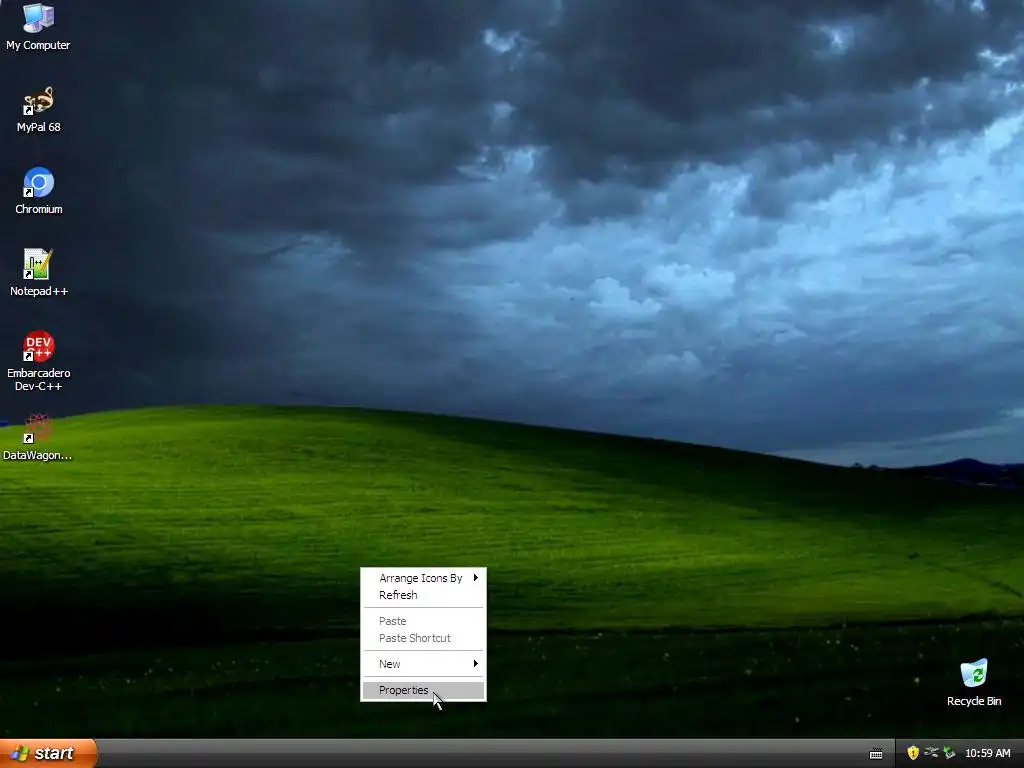Screen dimensions: 1024x768
Task: Click the 10:59 AM clock
Action: point(987,753)
